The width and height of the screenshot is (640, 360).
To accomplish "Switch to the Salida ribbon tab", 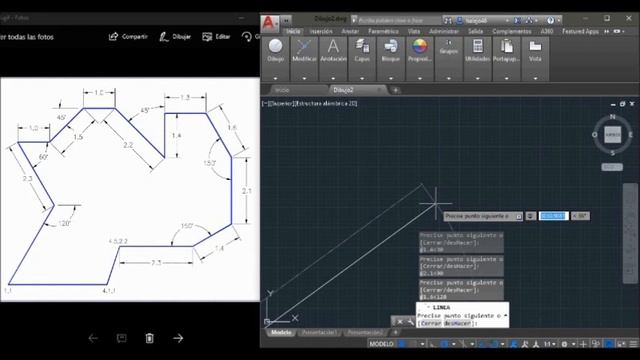I will click(x=476, y=31).
